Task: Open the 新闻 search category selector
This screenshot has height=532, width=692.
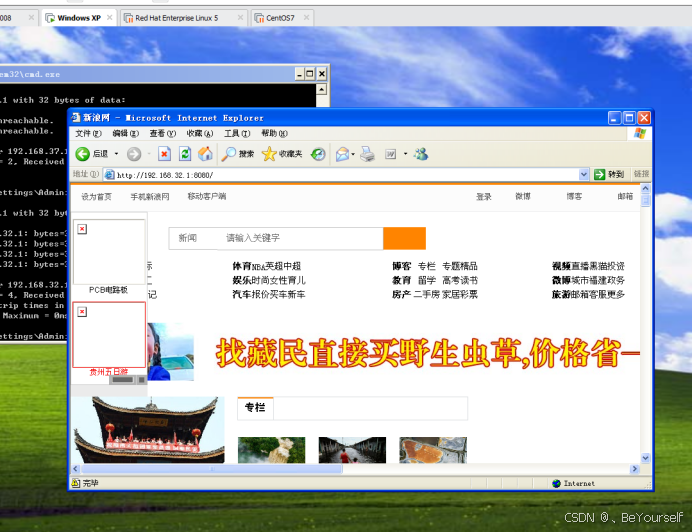Action: coord(188,238)
